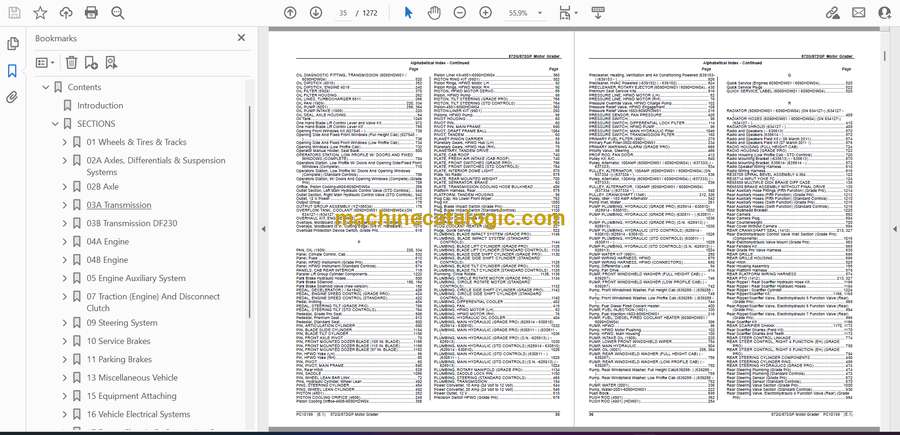Select 15 Equipment Attaching bookmark

(x=131, y=396)
